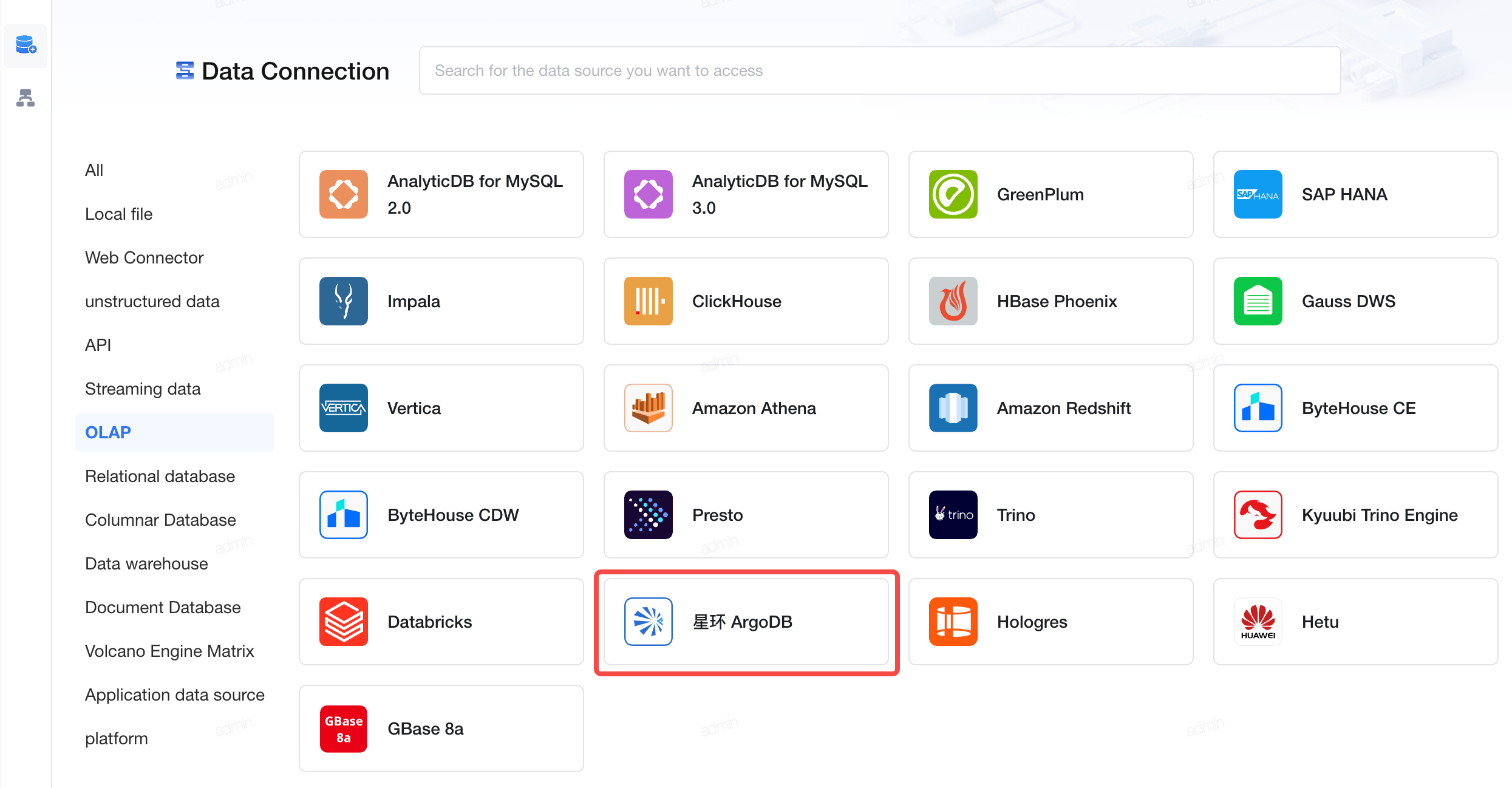The height and width of the screenshot is (788, 1512).
Task: Switch to the Relational database category
Action: coord(160,476)
